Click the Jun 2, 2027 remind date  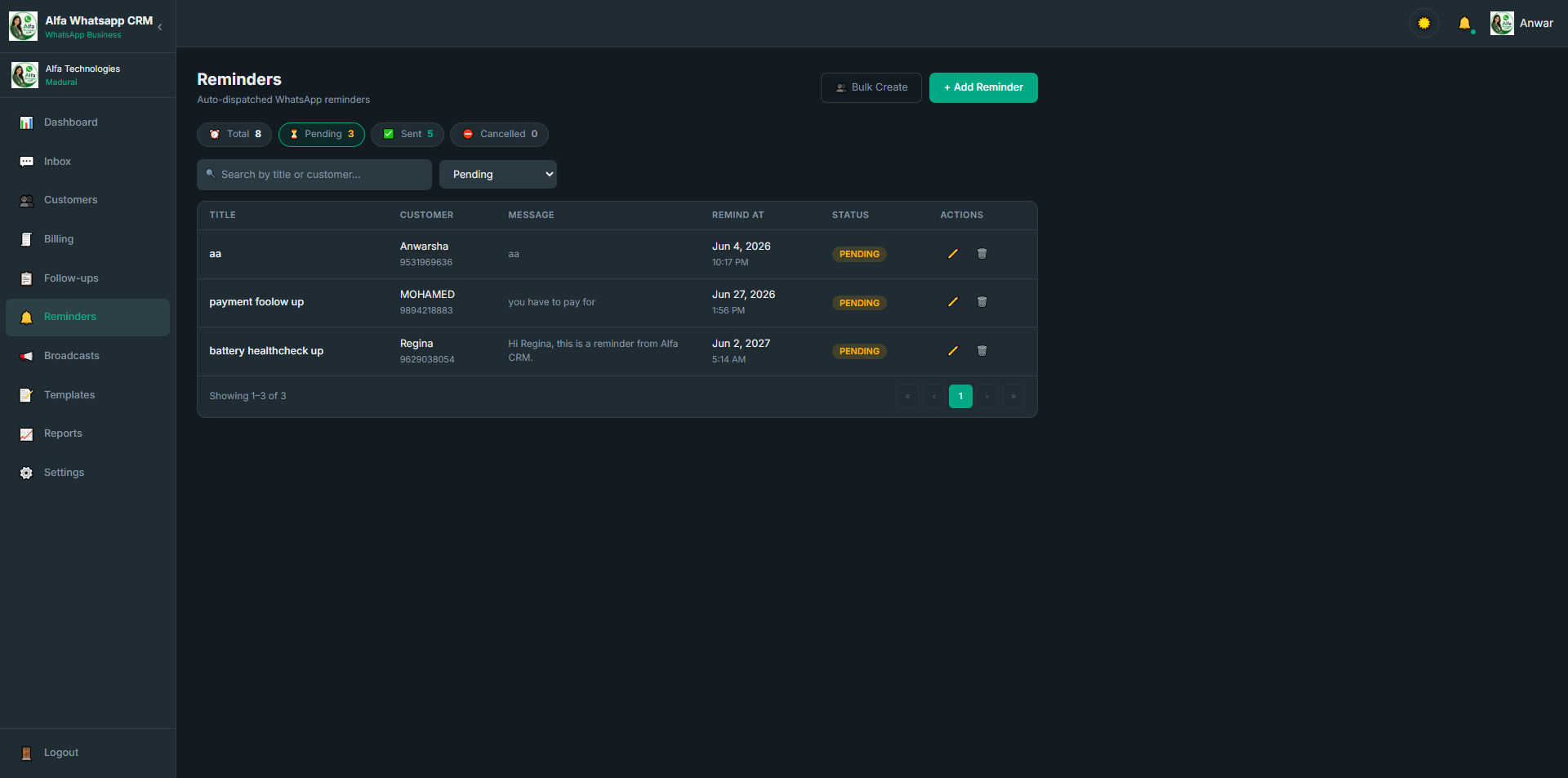(x=741, y=344)
